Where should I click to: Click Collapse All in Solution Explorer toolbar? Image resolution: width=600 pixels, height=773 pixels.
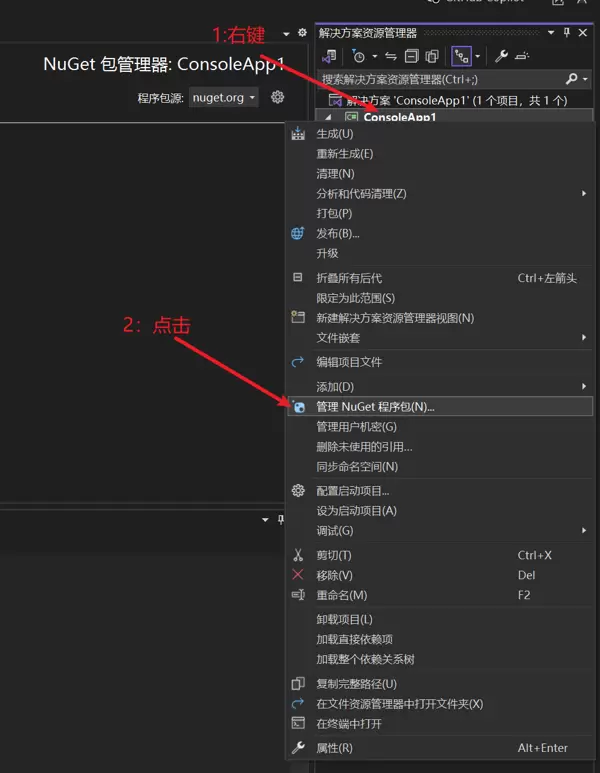(x=411, y=56)
